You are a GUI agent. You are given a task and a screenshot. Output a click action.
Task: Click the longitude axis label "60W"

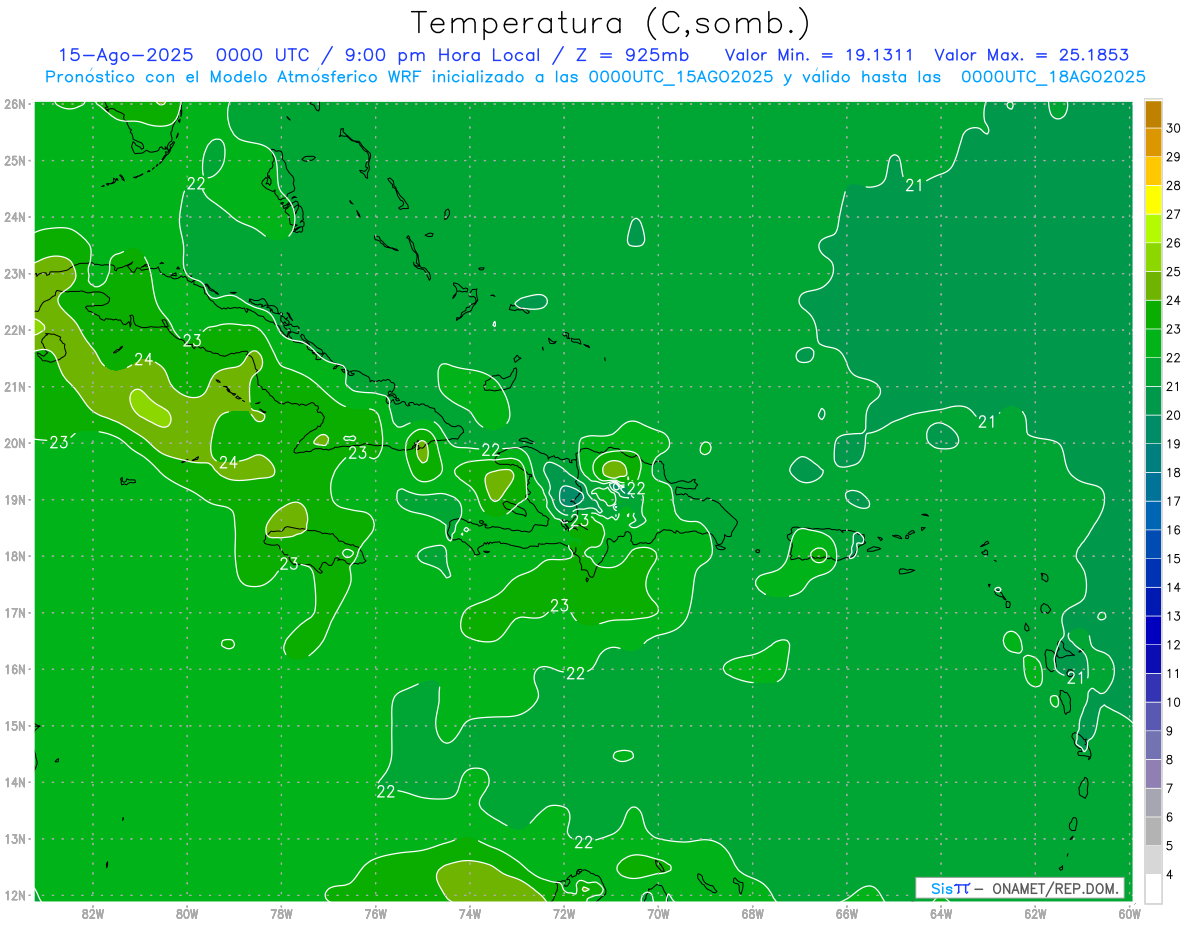1129,913
